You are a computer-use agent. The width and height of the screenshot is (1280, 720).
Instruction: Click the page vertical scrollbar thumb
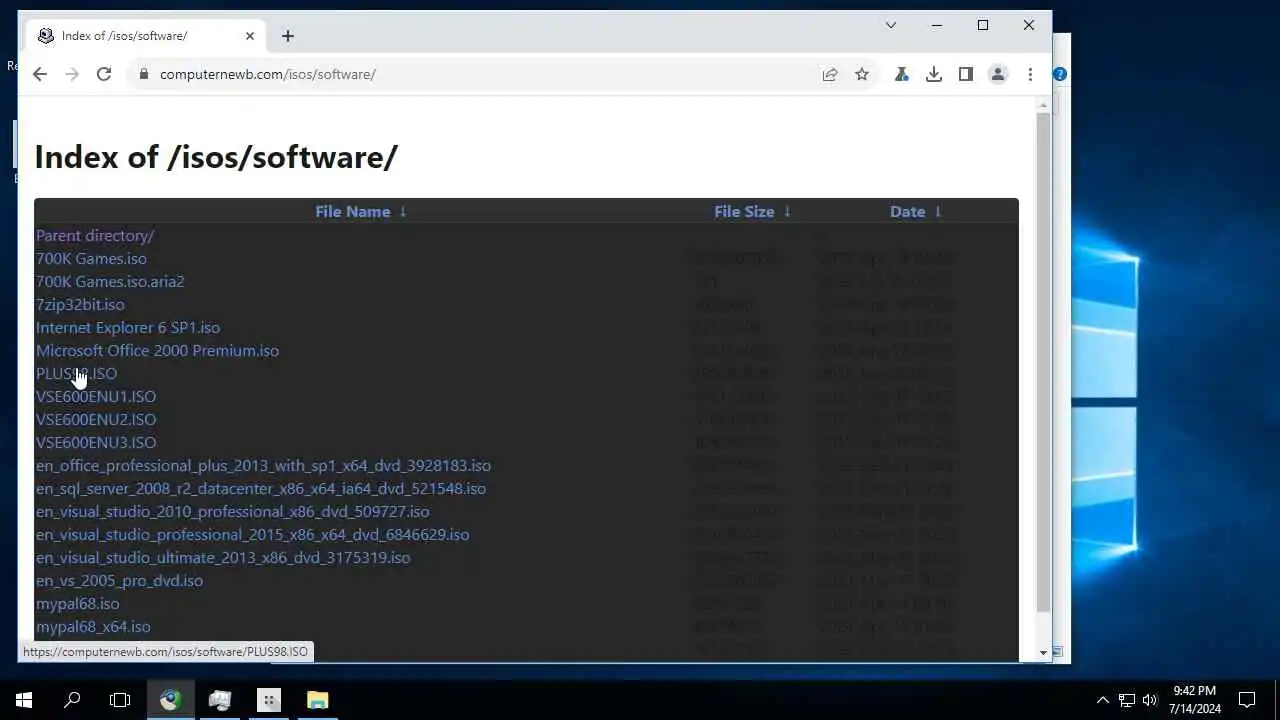tap(1043, 363)
